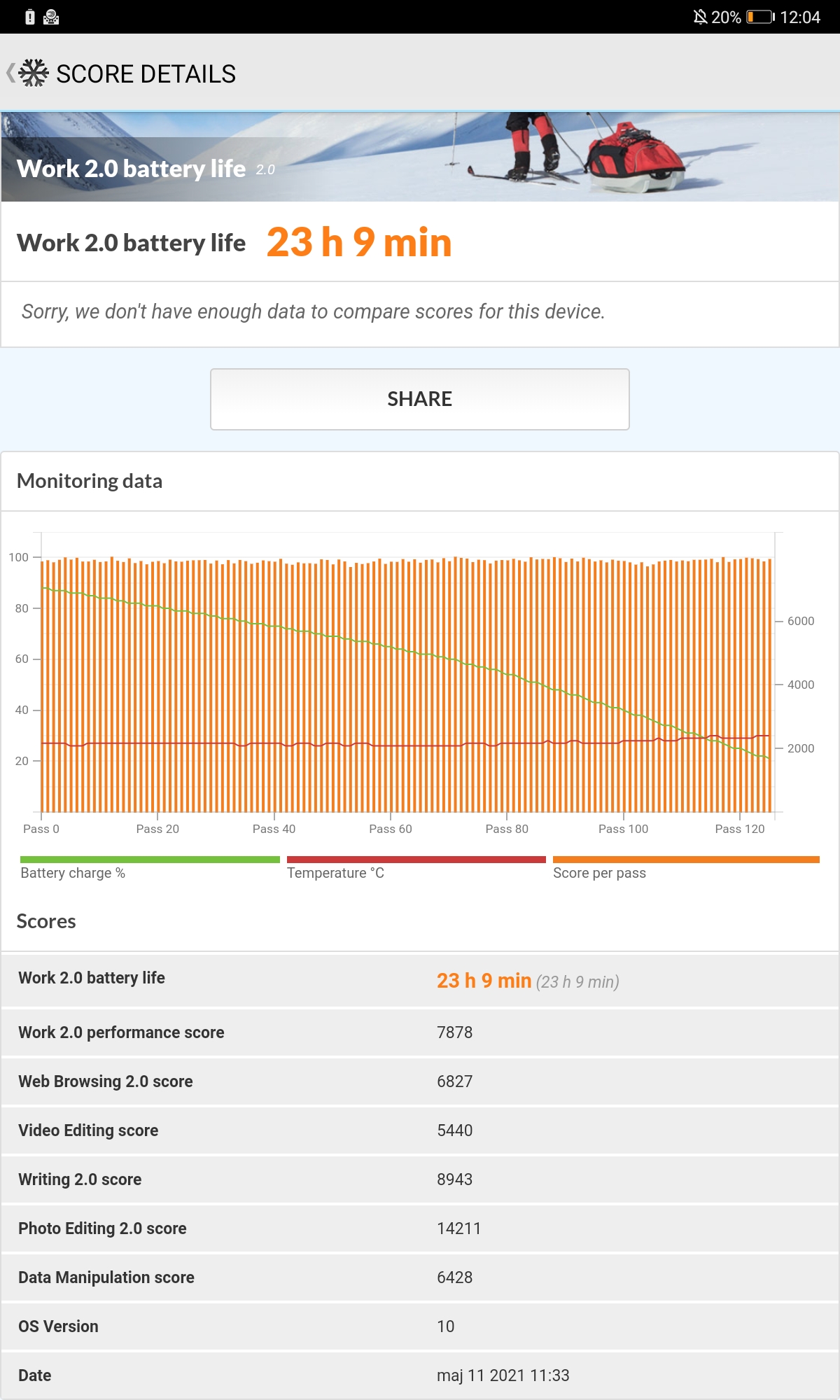Tap the muted notifications bell icon

coord(699,17)
